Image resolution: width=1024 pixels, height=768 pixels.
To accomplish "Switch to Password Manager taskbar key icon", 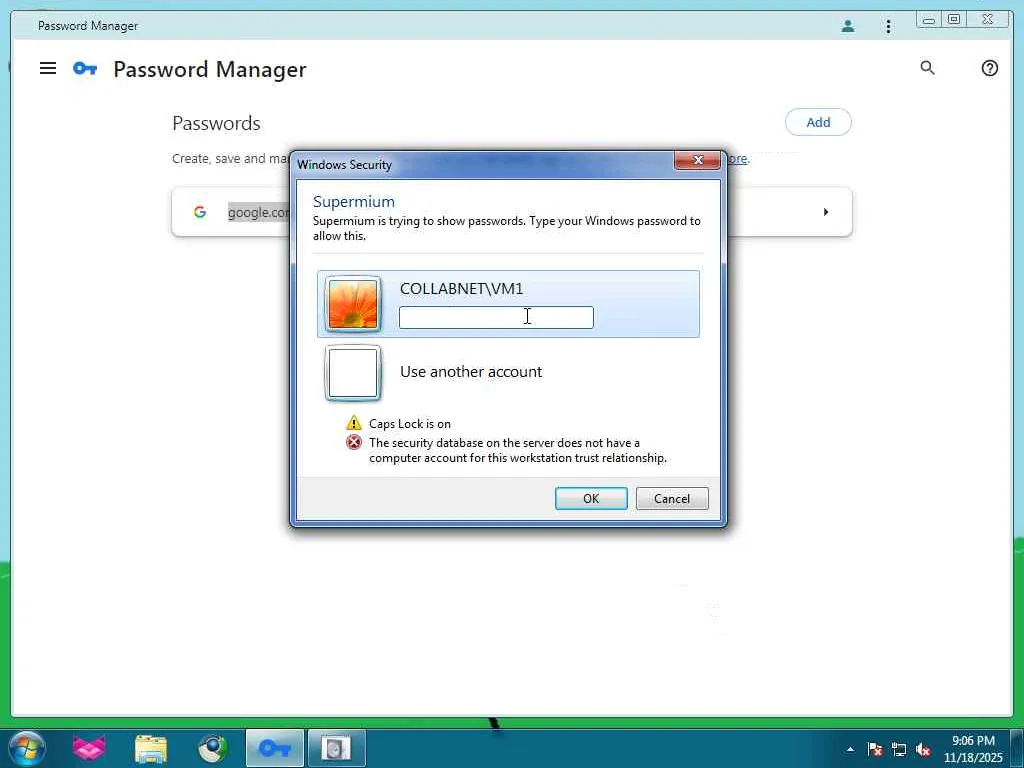I will pos(275,748).
